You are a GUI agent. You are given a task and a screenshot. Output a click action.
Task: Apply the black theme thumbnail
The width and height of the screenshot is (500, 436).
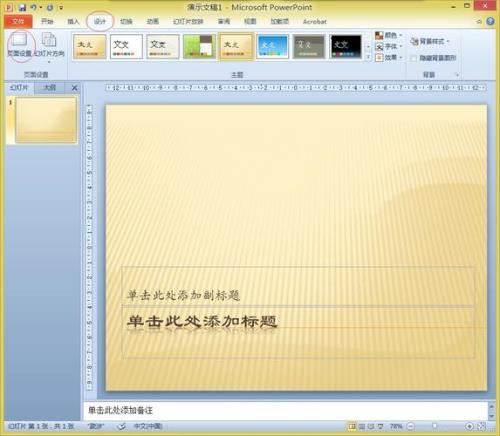click(345, 47)
